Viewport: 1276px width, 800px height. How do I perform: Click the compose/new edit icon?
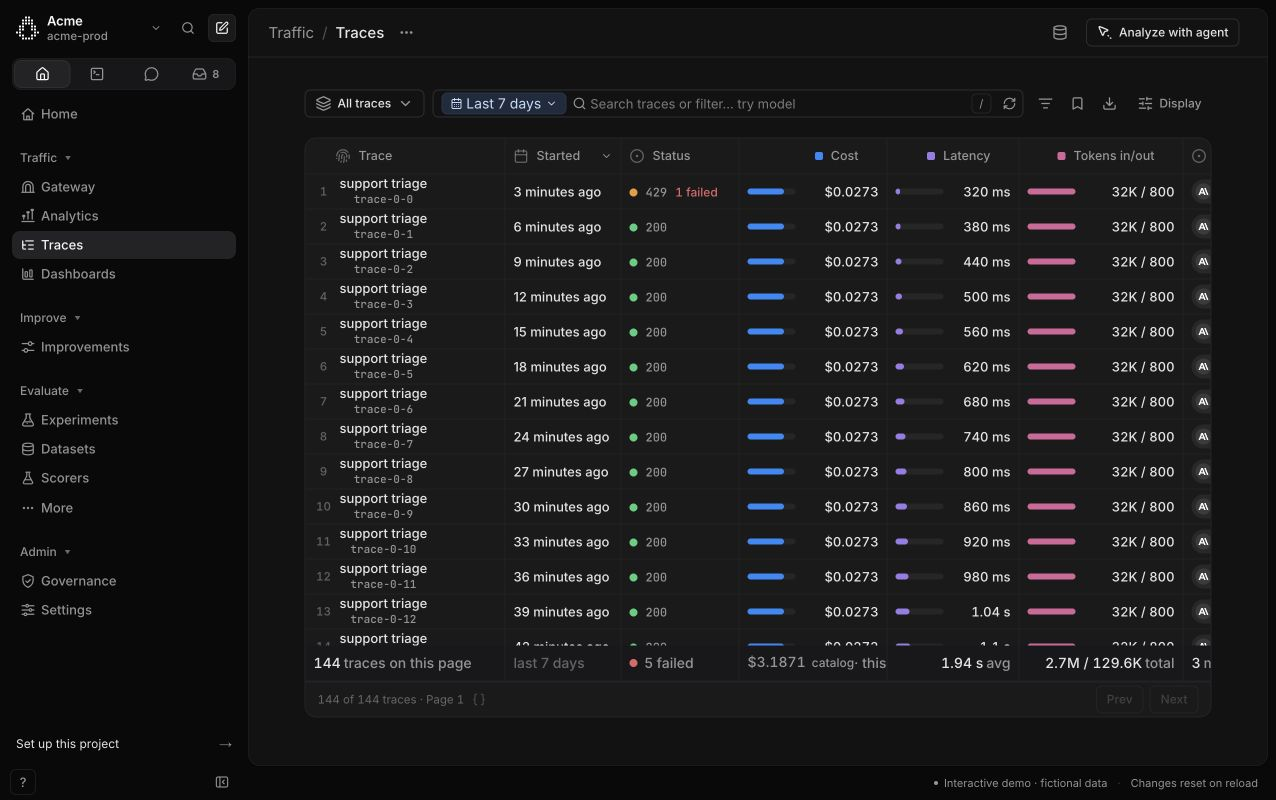[222, 28]
